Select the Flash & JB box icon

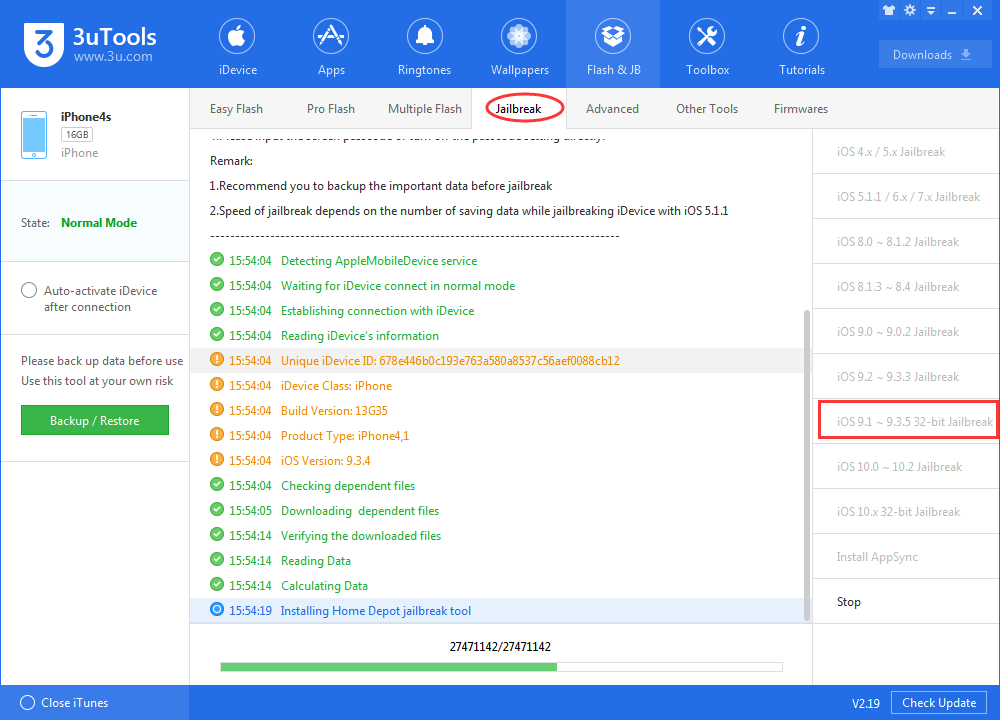click(x=613, y=36)
